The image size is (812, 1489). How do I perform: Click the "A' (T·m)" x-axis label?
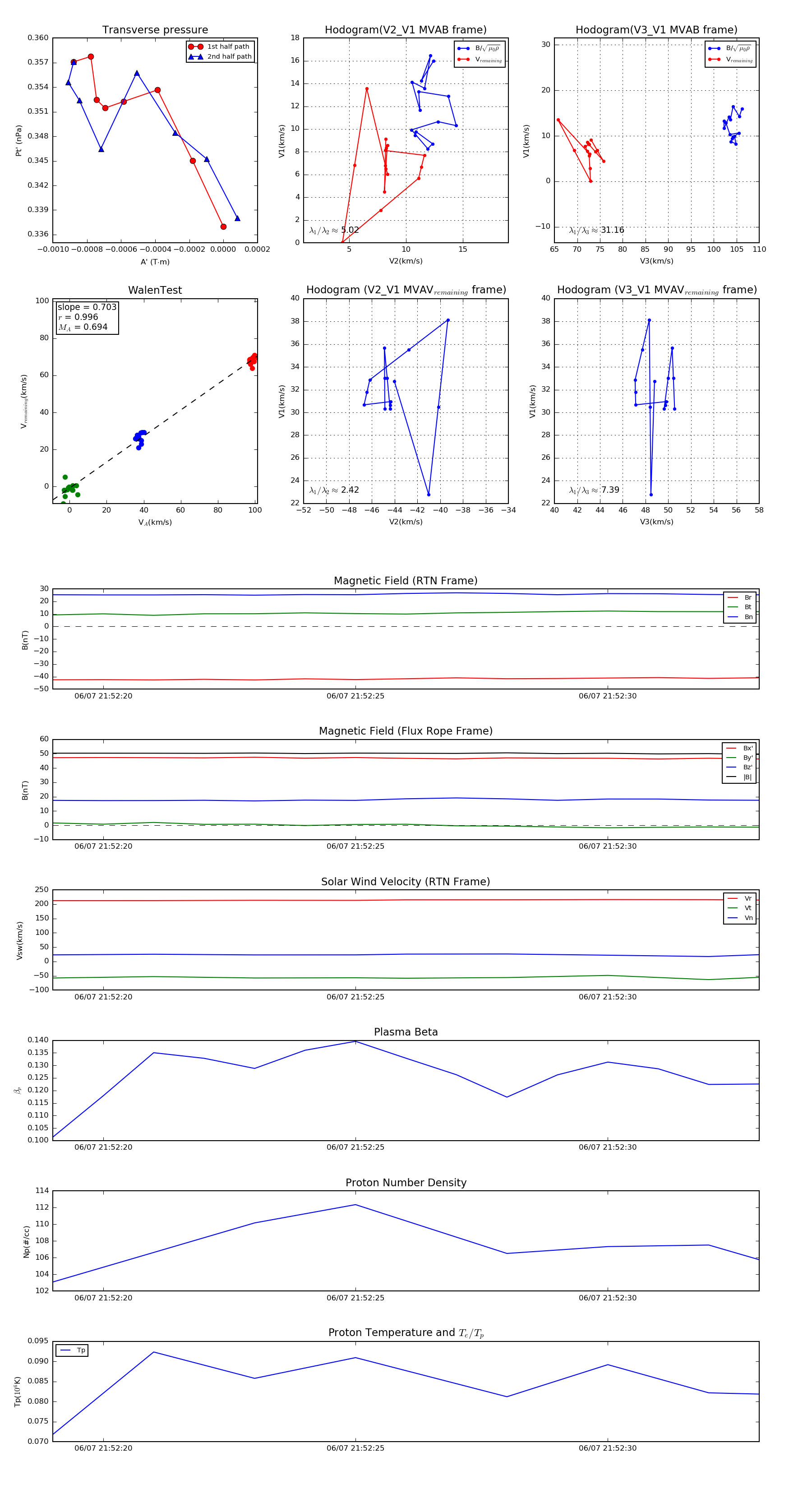point(155,262)
